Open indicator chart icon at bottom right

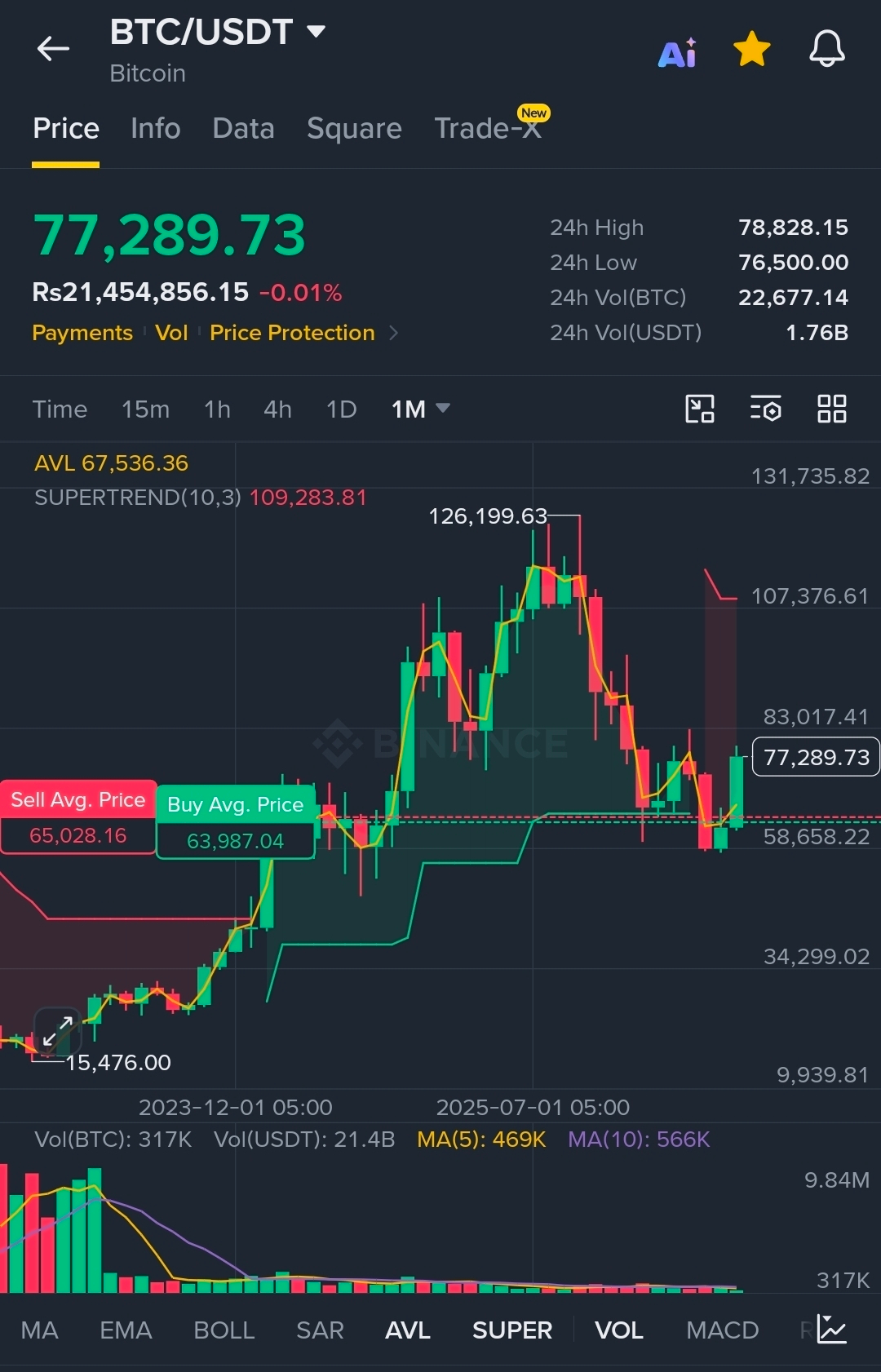click(832, 1330)
